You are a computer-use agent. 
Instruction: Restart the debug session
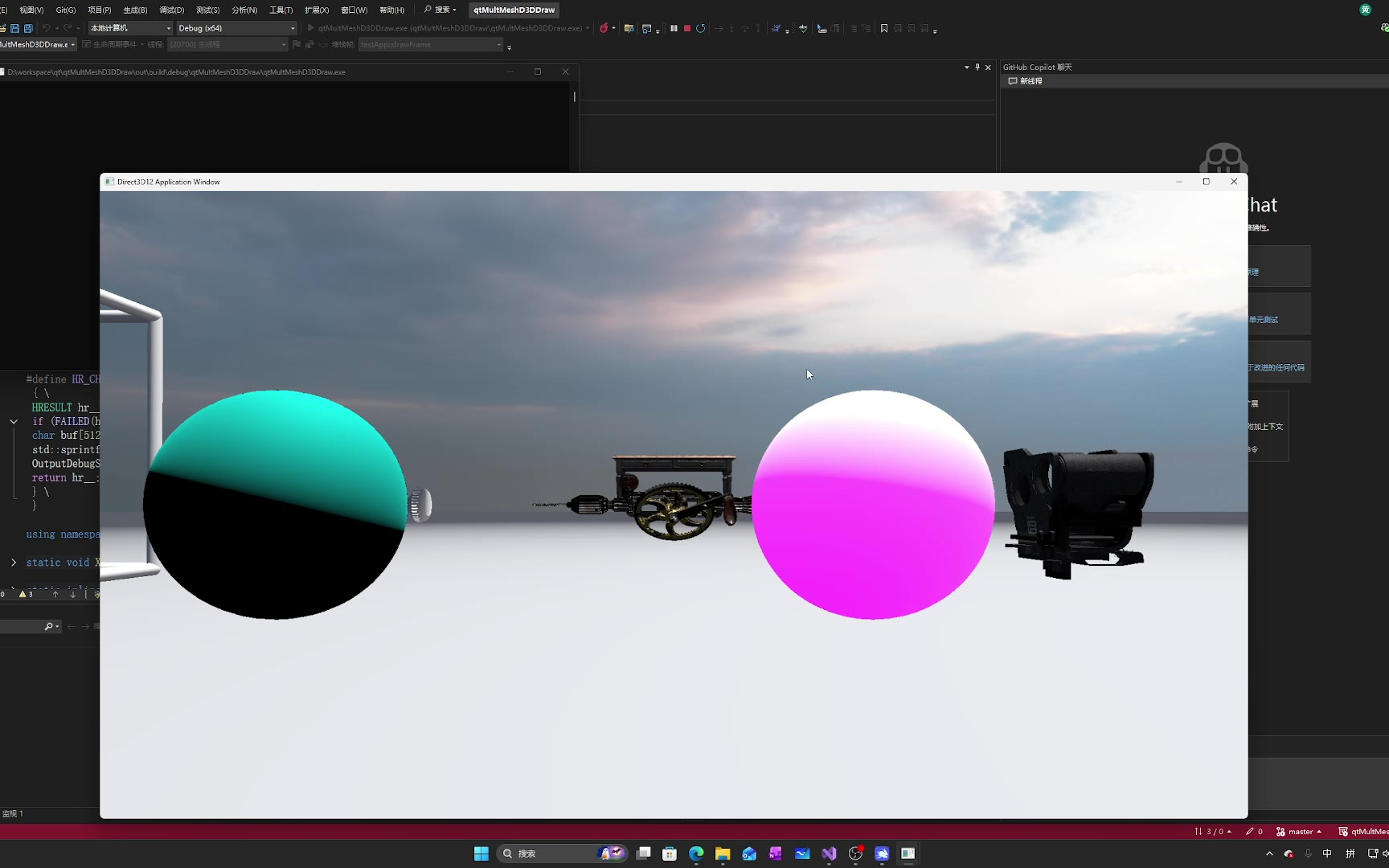(x=701, y=28)
